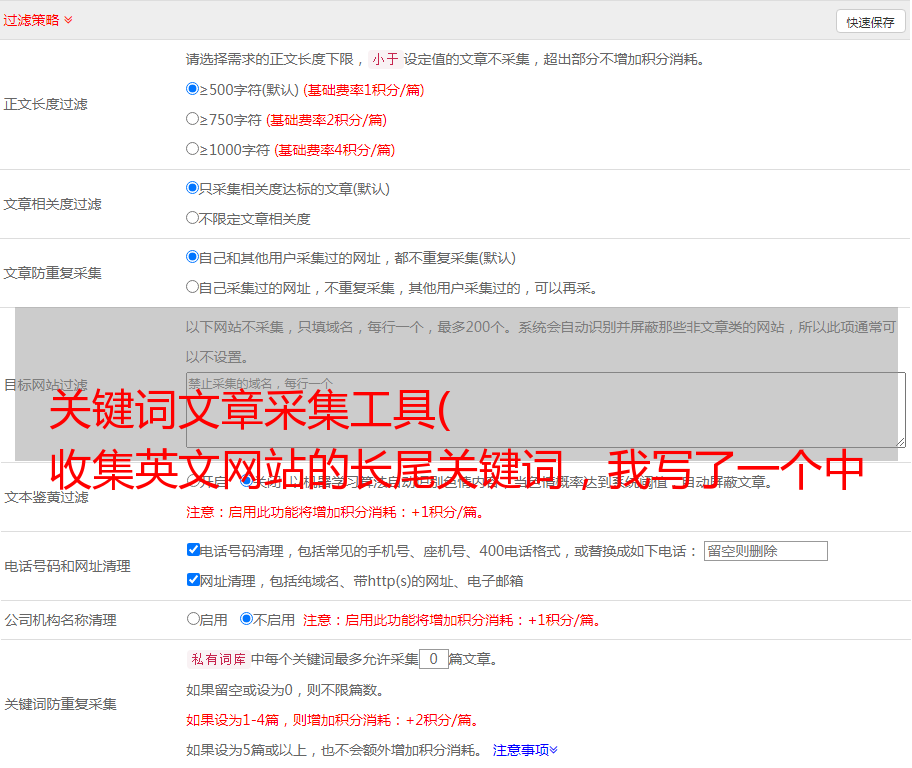Image resolution: width=912 pixels, height=768 pixels.
Task: Click the 禁止采集的域名 text area
Action: point(545,409)
